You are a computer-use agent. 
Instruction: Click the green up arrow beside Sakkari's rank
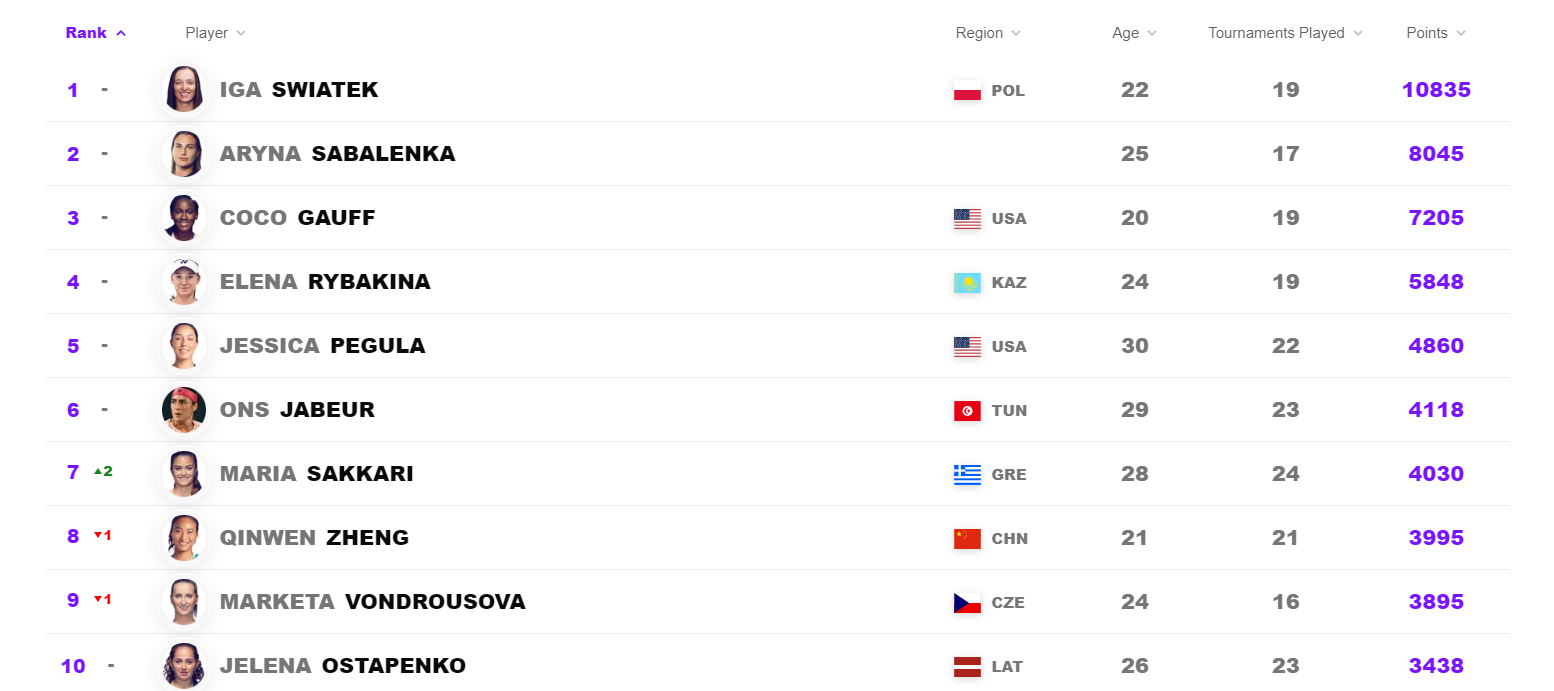(98, 472)
